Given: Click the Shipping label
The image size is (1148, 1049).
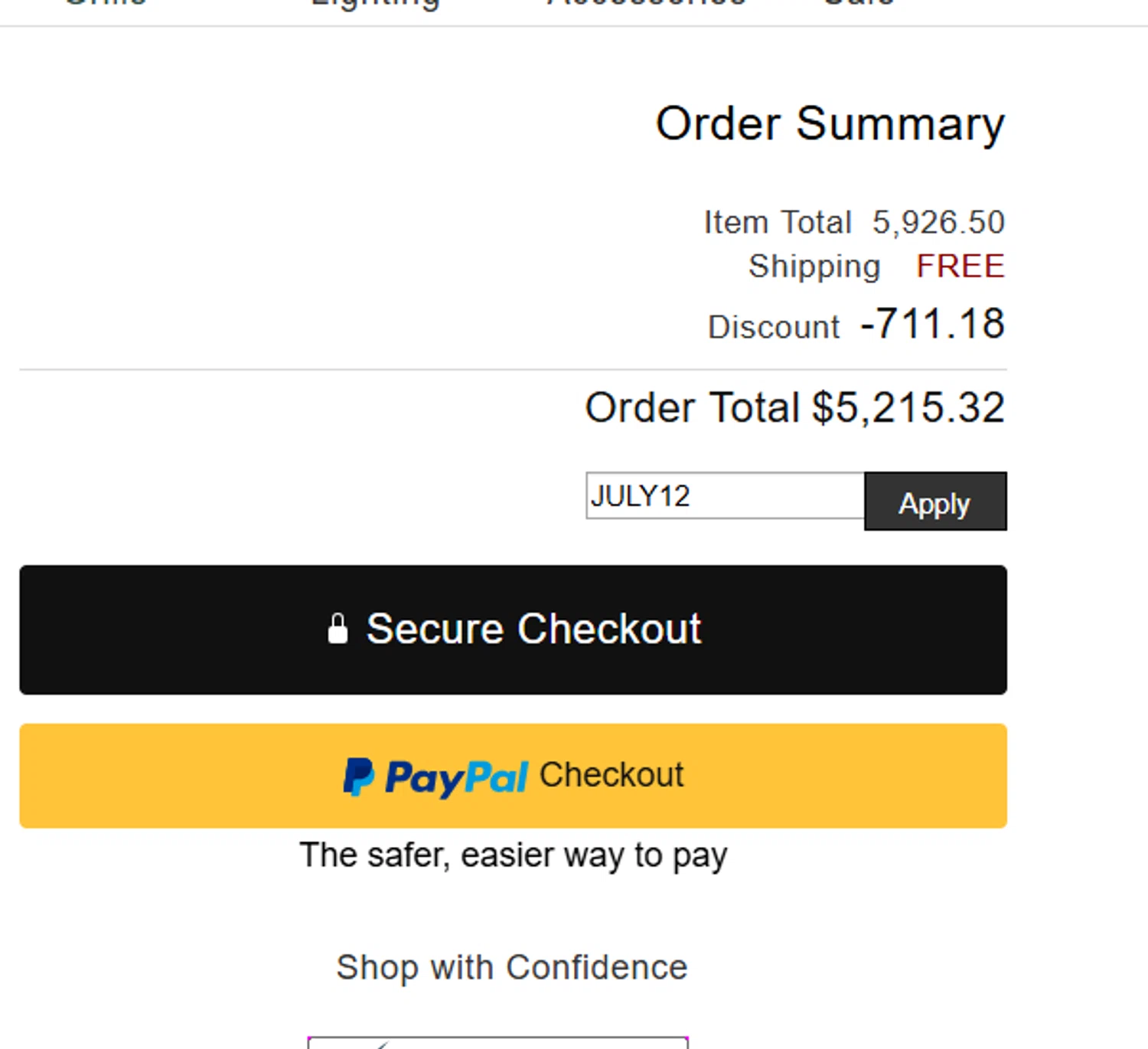Looking at the screenshot, I should 814,267.
